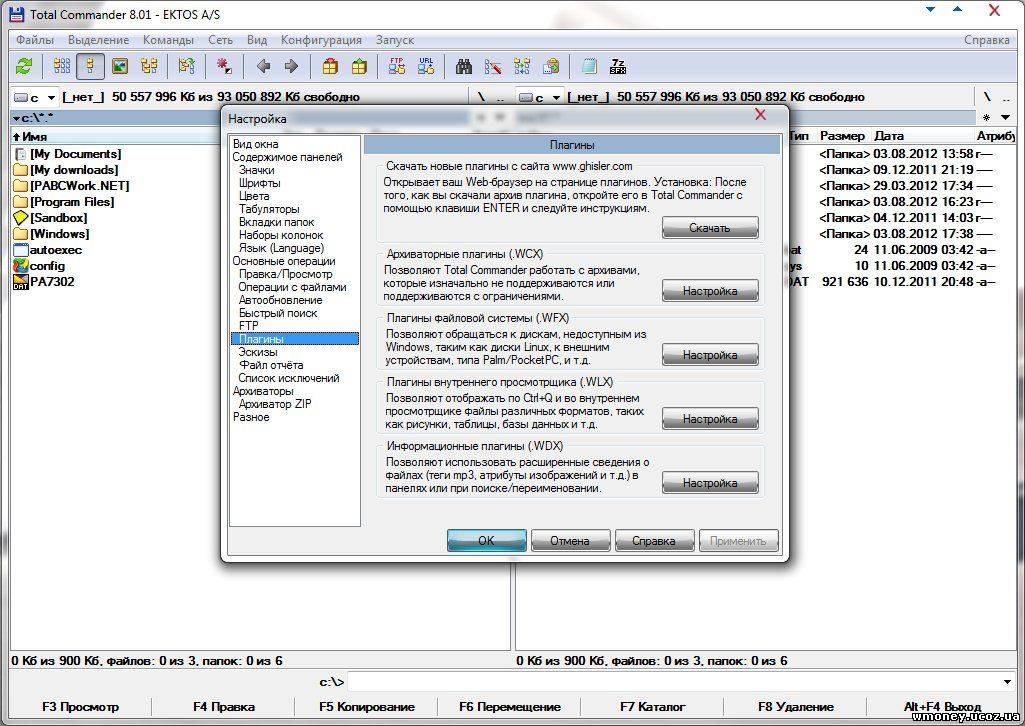The height and width of the screenshot is (726, 1025).
Task: Click the Справка button in settings dialog
Action: coord(654,540)
